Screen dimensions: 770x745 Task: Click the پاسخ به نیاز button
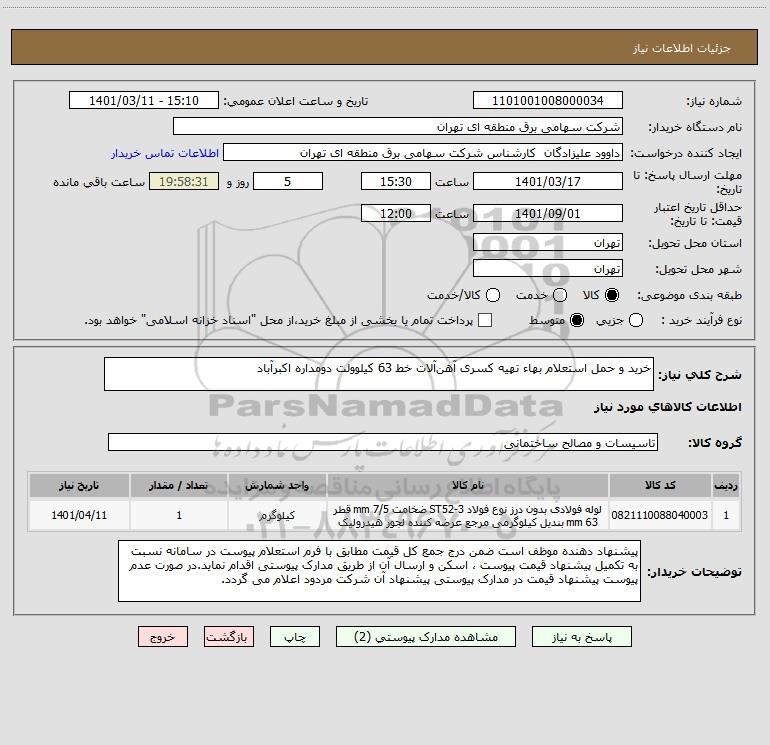(x=581, y=637)
